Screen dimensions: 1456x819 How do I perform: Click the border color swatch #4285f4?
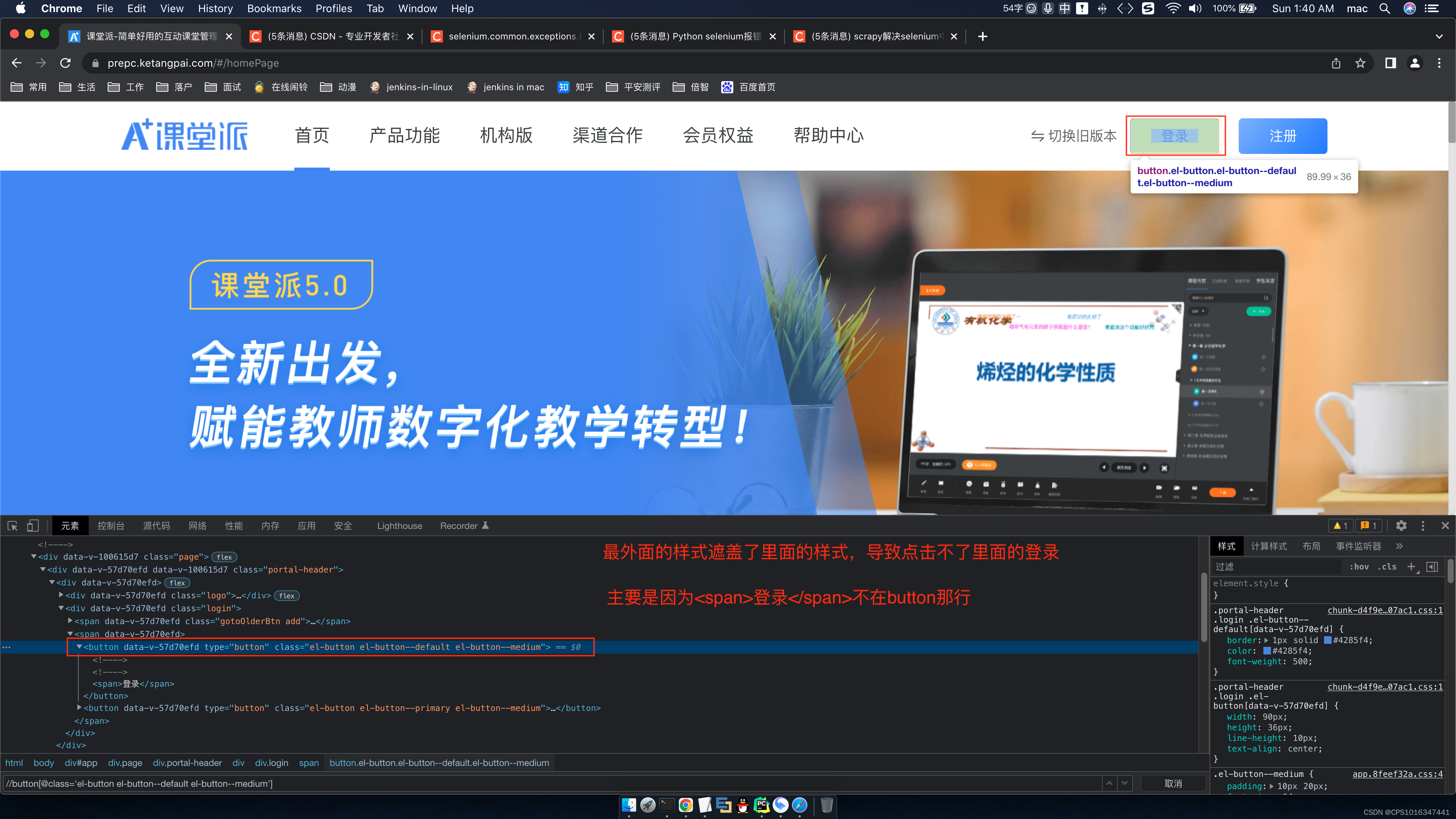pos(1328,640)
